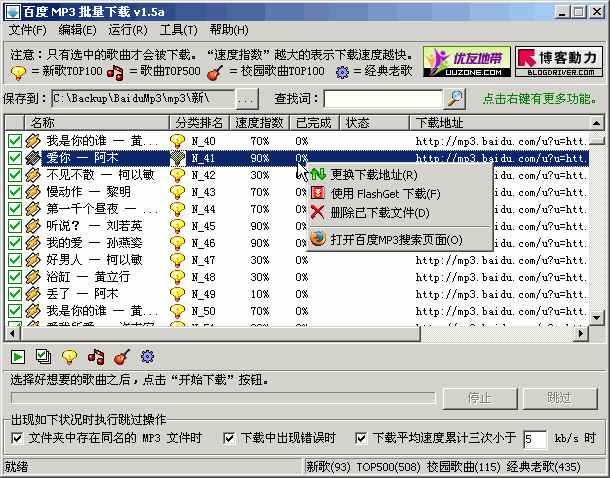This screenshot has height=478, width=610.
Task: Click the kb/s speed threshold field
Action: 535,439
